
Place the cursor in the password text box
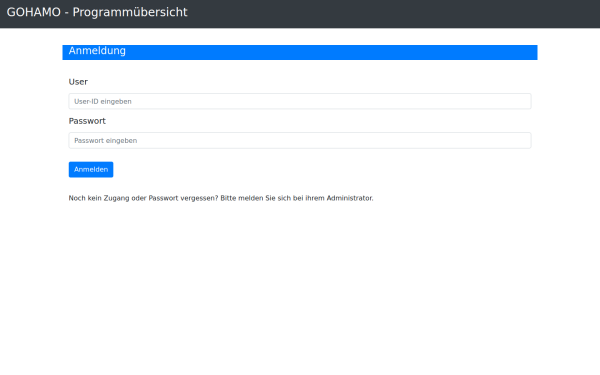pos(300,140)
